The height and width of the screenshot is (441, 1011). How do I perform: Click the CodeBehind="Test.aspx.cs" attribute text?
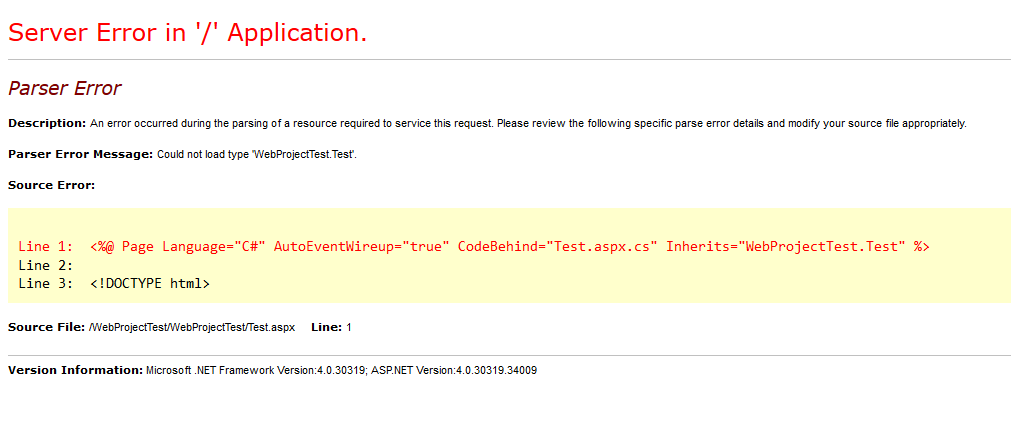558,246
